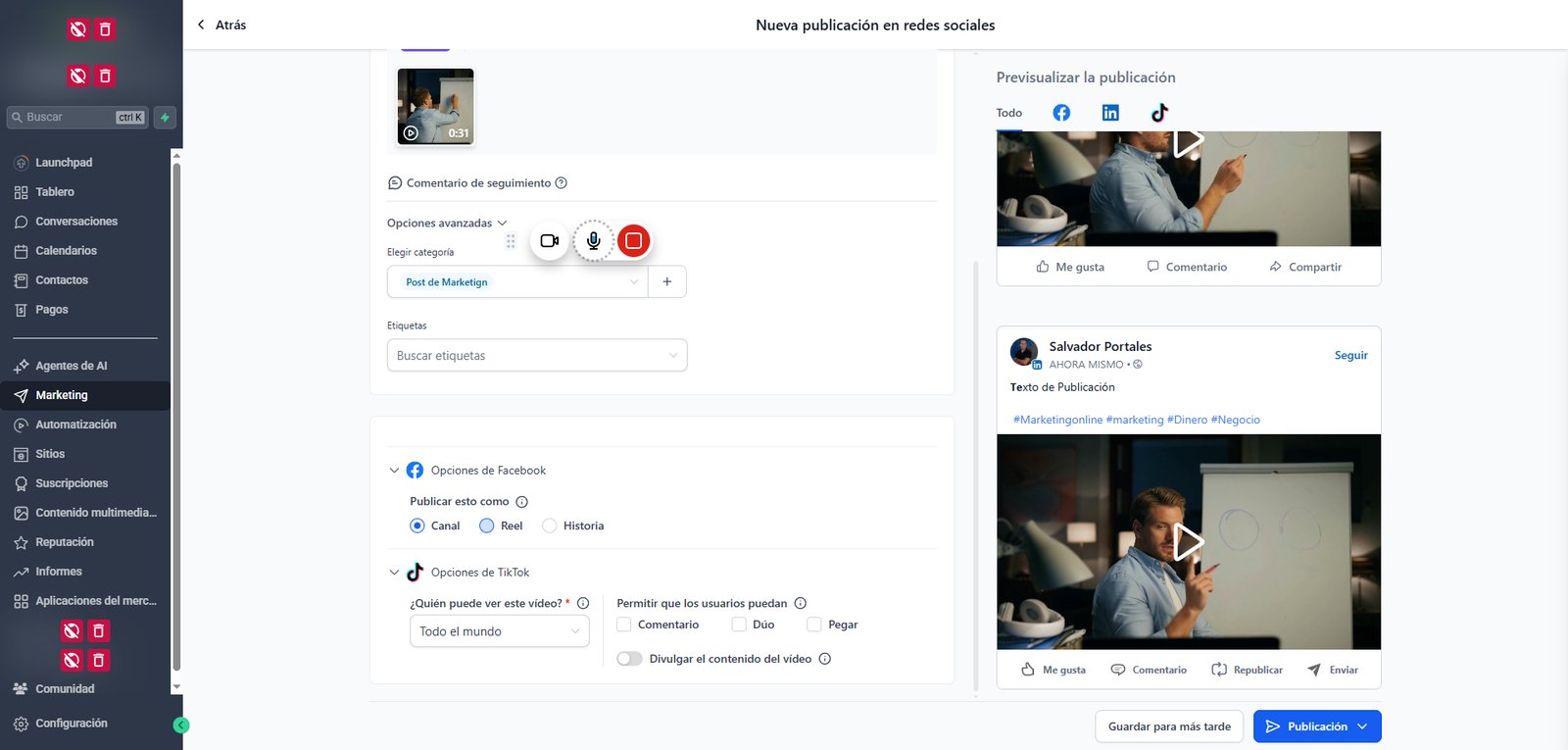The image size is (1568, 750).
Task: Click the camera icon in recording toolbar
Action: click(x=550, y=240)
